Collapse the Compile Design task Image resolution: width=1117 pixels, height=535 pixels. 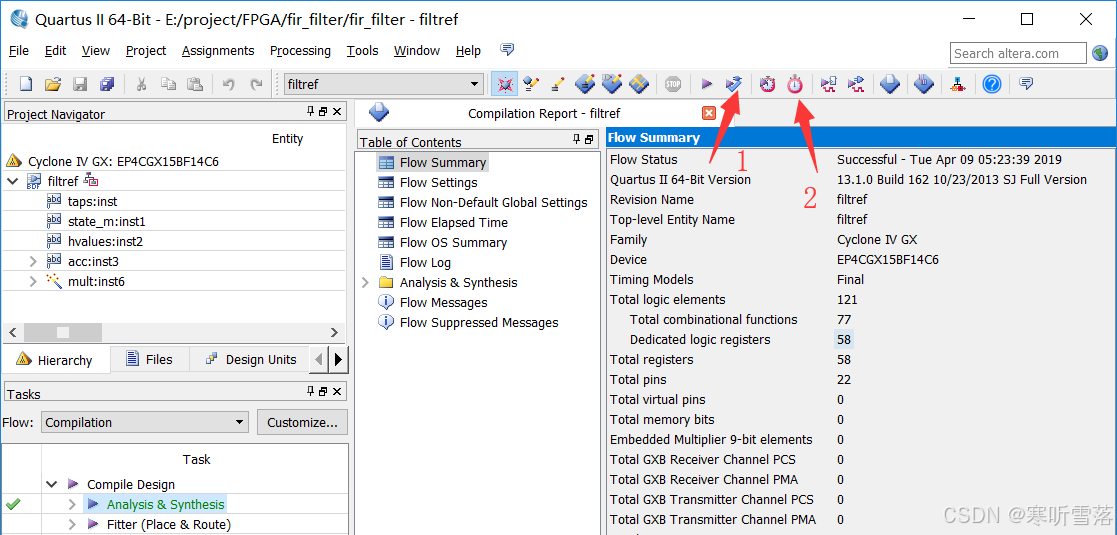click(x=51, y=484)
